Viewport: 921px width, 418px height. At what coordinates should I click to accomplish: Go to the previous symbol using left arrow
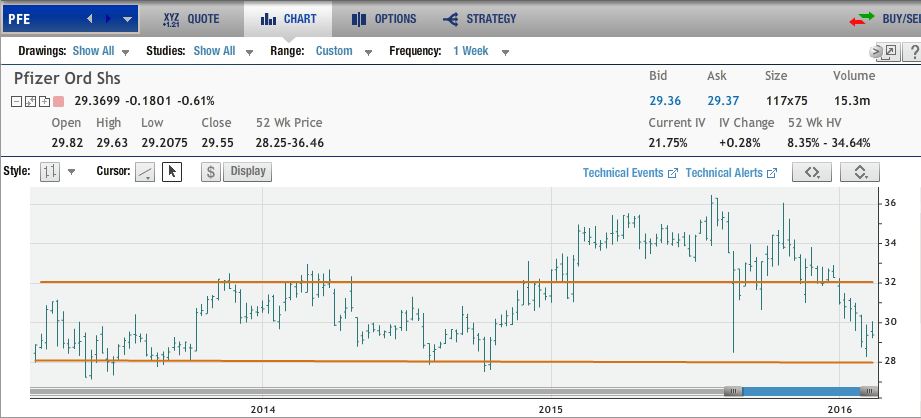click(x=89, y=19)
